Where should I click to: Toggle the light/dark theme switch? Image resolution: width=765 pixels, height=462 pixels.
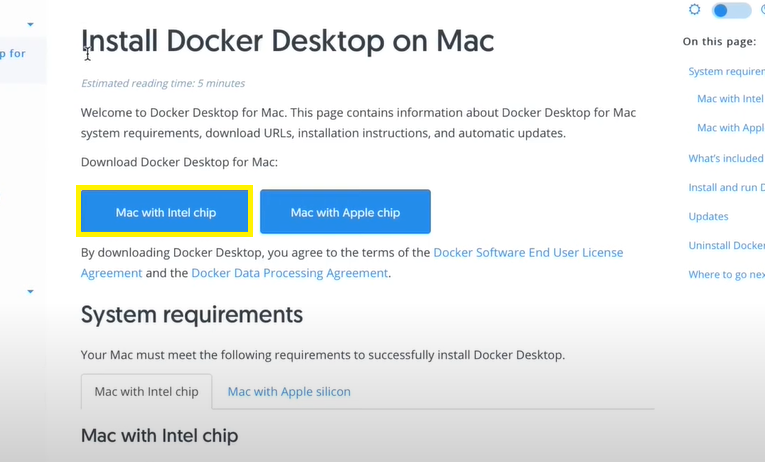pyautogui.click(x=731, y=11)
